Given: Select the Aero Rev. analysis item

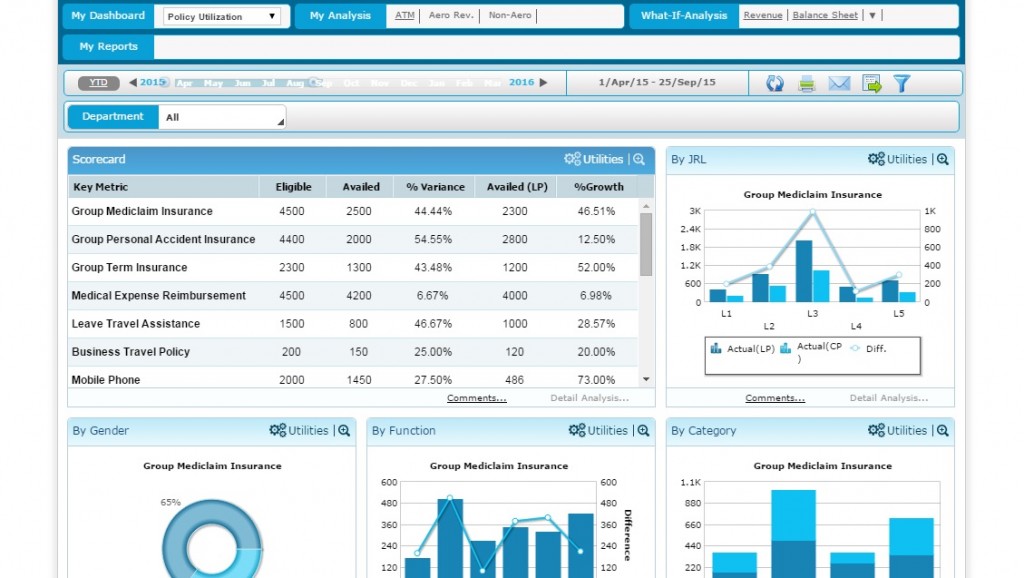Looking at the screenshot, I should click(x=451, y=15).
